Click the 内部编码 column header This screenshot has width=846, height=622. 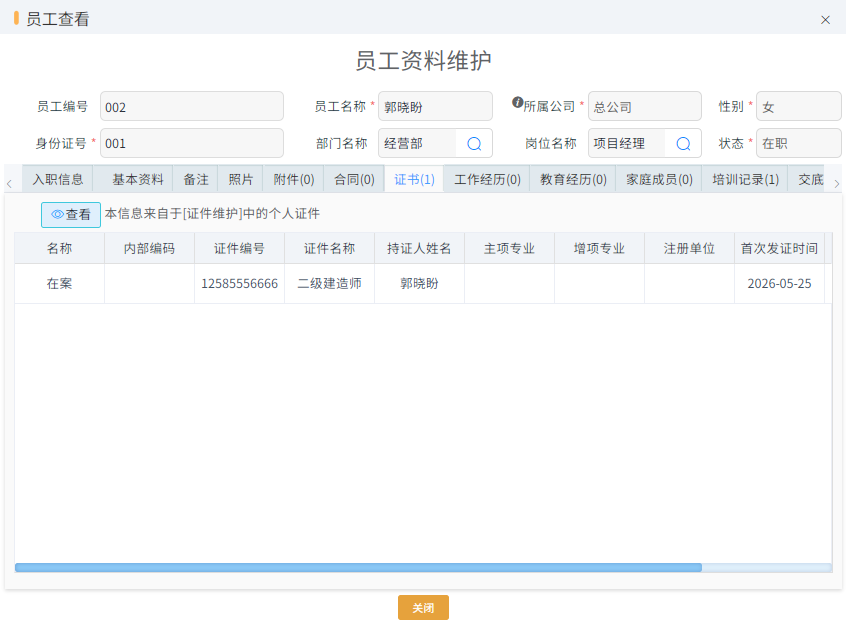click(x=149, y=248)
